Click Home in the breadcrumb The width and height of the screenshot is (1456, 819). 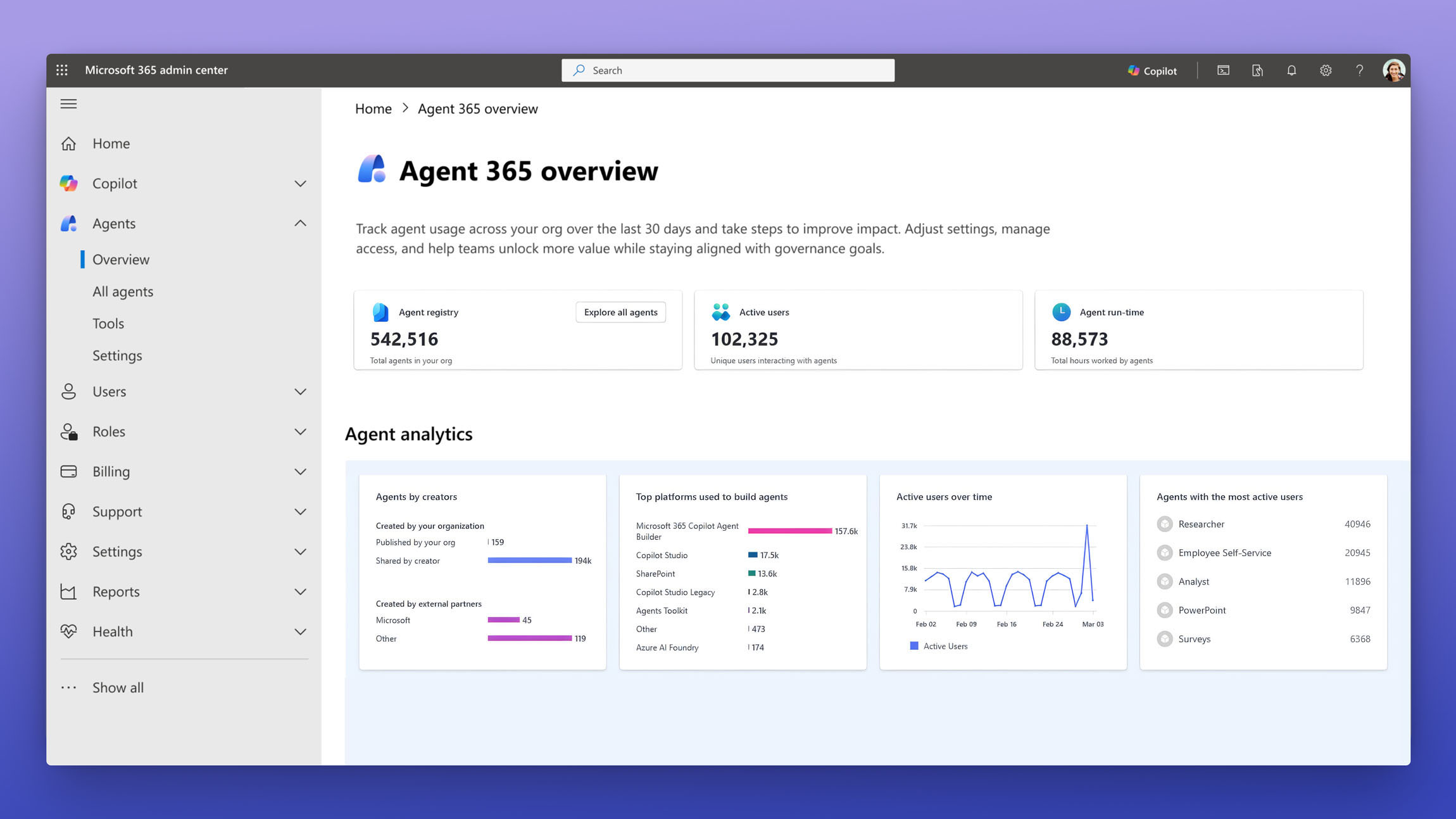(x=373, y=108)
